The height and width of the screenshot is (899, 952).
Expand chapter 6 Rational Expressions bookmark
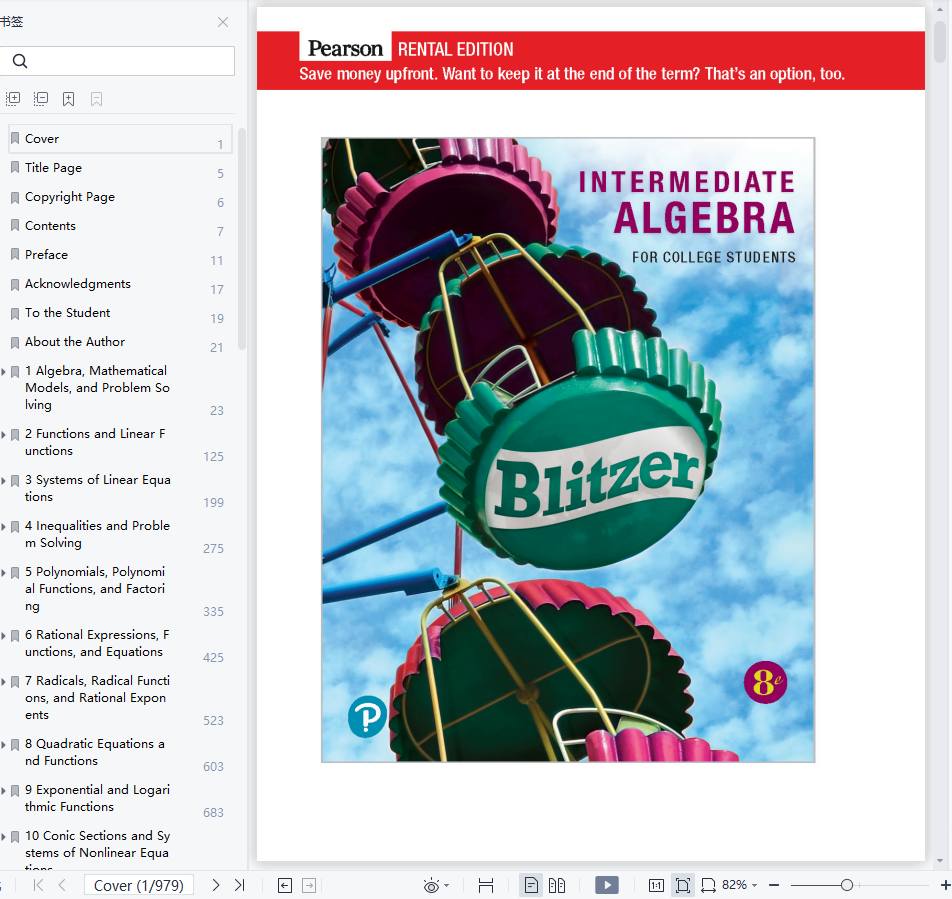point(4,636)
